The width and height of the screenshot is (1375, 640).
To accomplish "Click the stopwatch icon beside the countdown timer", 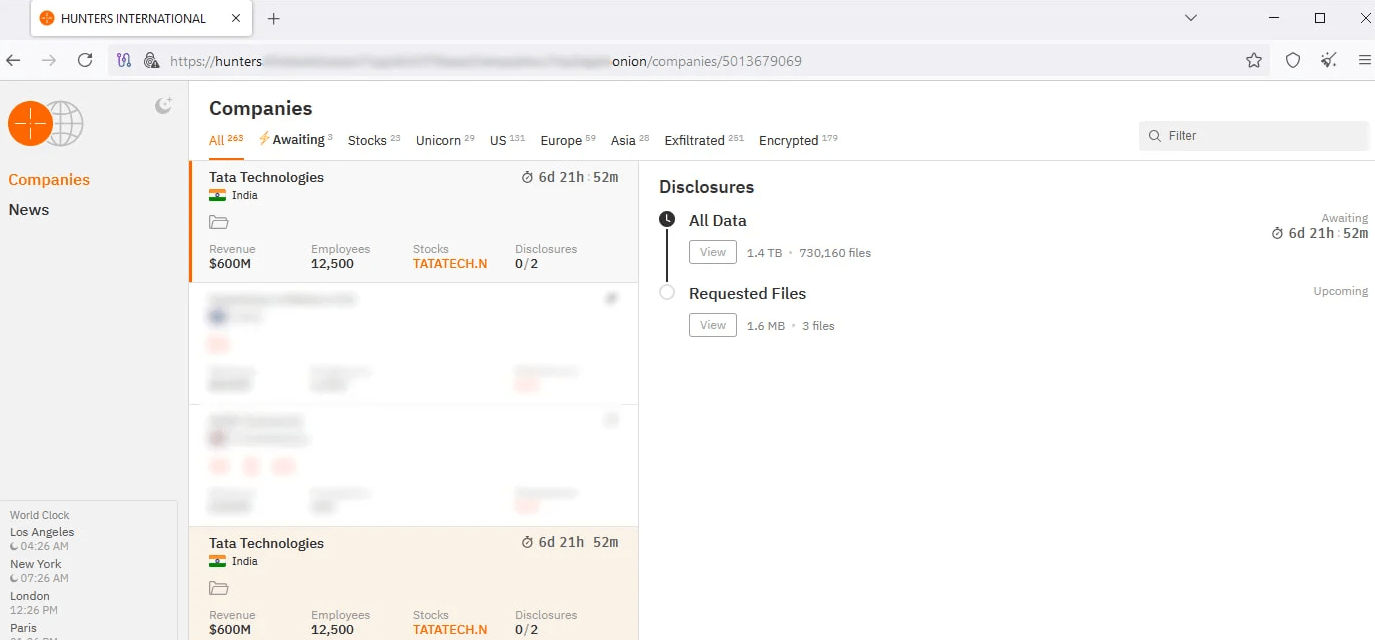I will [528, 177].
